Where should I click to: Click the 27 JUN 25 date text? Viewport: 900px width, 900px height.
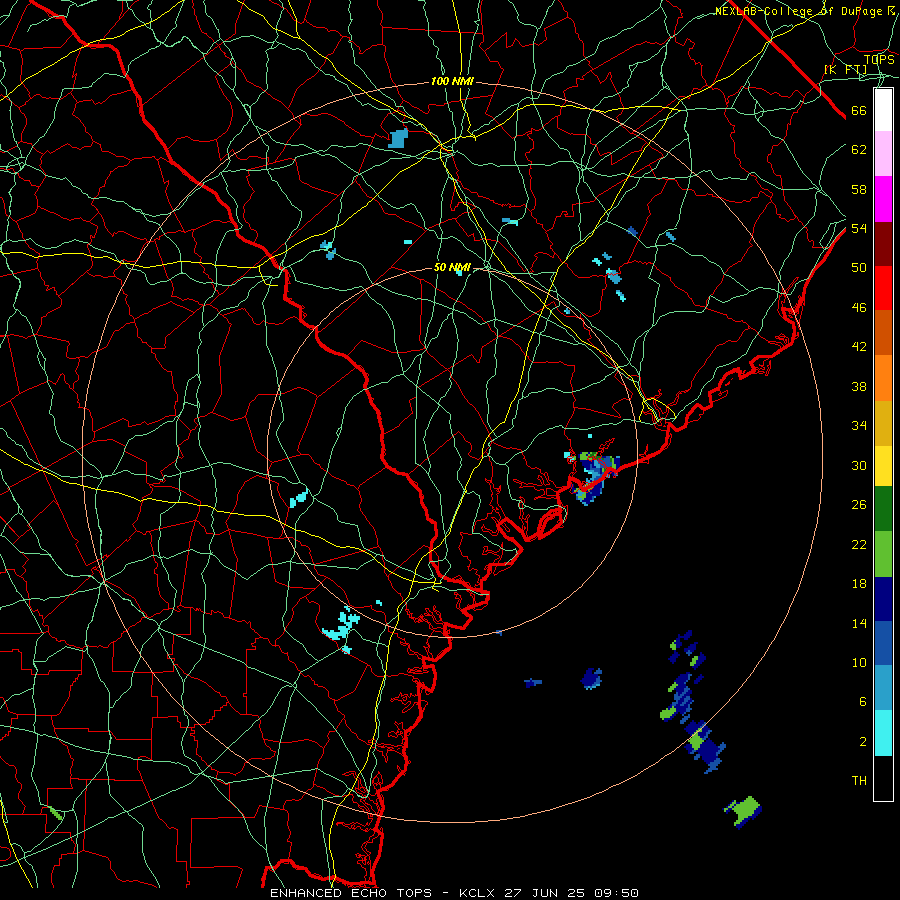(544, 893)
